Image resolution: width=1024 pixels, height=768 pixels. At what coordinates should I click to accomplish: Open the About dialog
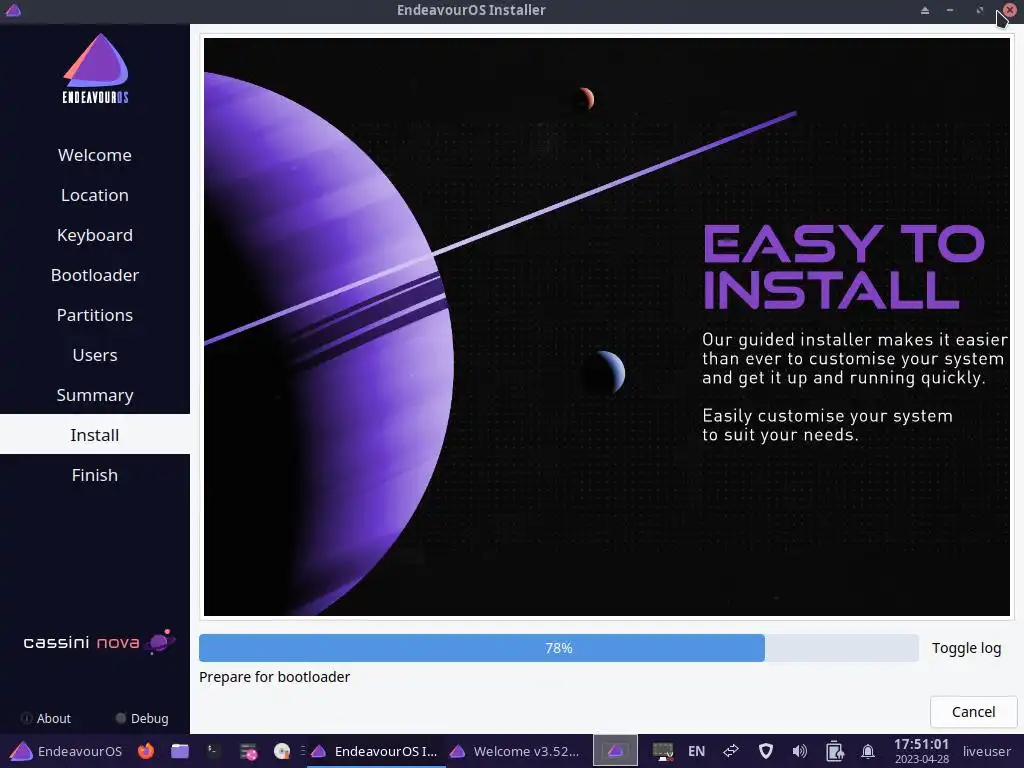[46, 718]
